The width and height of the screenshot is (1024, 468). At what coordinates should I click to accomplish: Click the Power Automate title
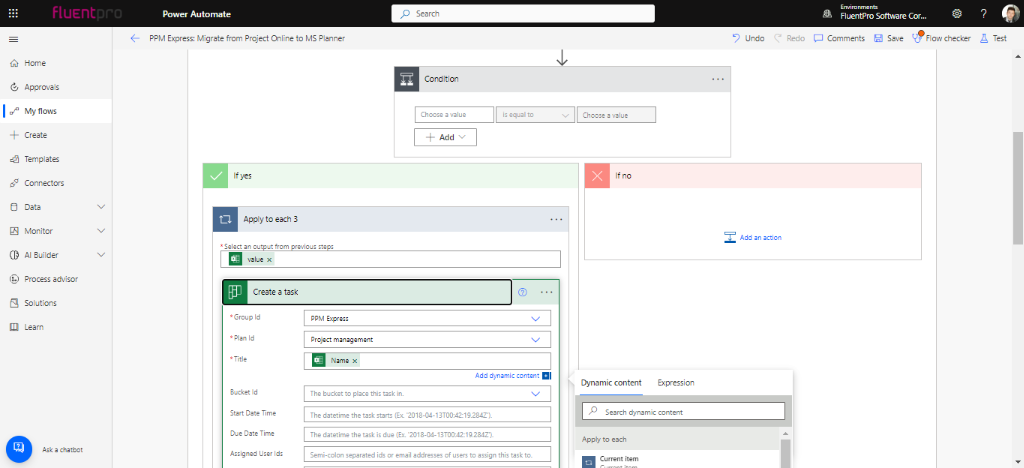(x=196, y=14)
